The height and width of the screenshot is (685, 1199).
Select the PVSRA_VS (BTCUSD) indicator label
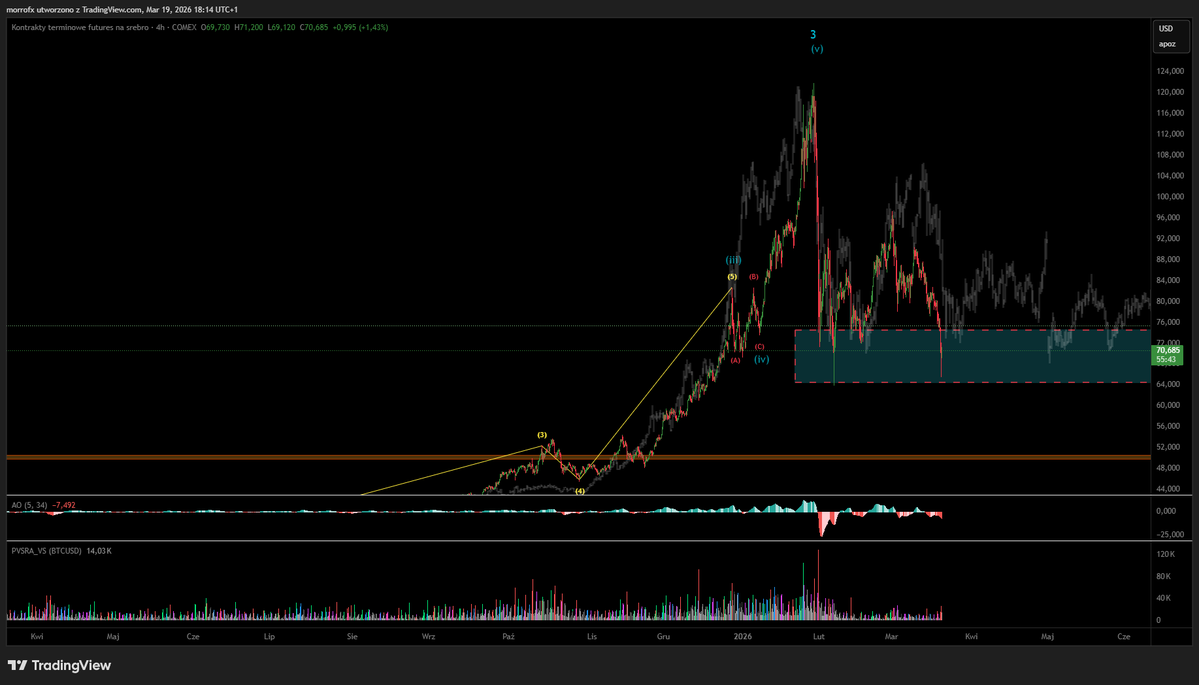[x=45, y=550]
